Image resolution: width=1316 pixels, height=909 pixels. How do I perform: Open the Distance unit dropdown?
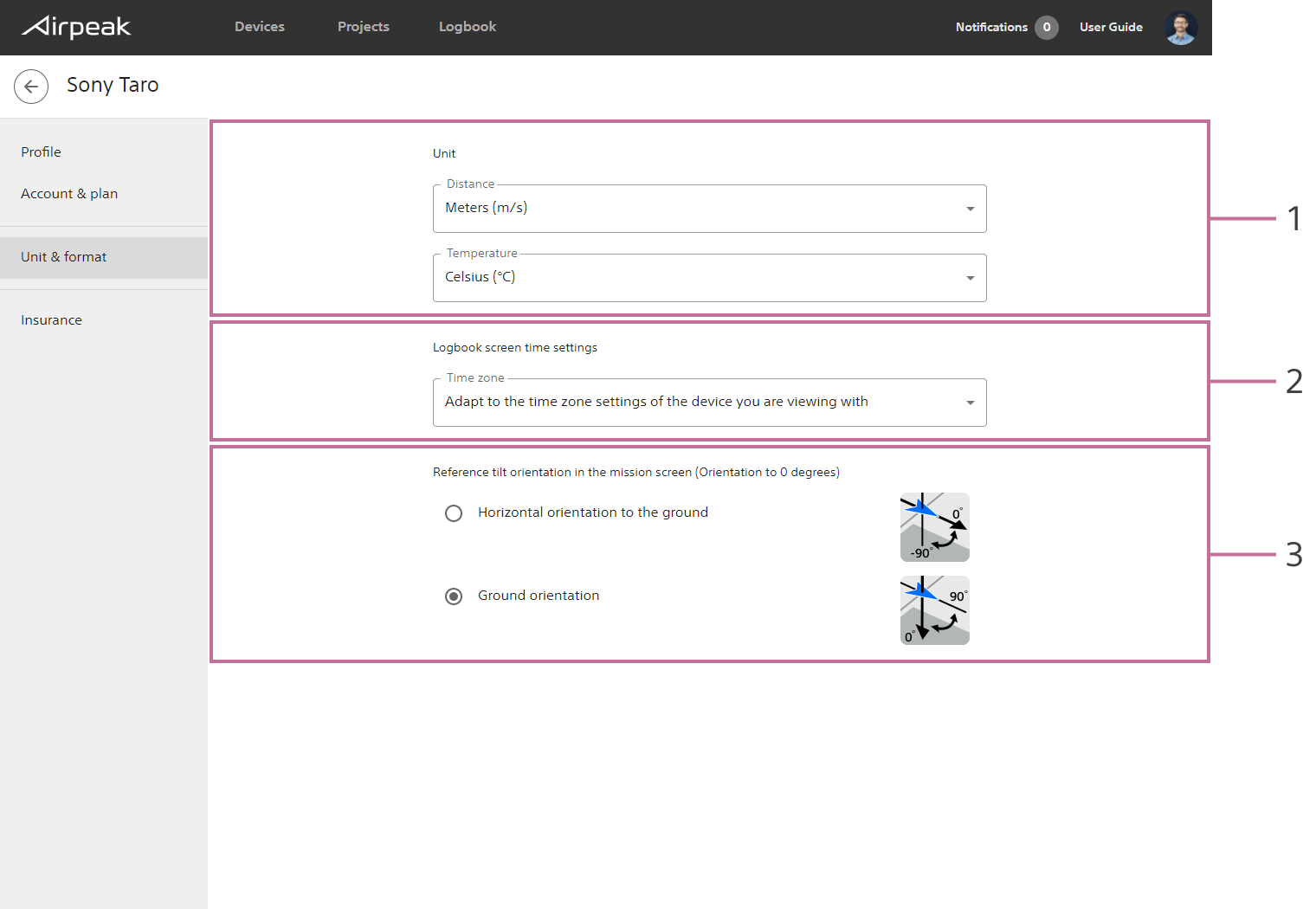tap(710, 209)
